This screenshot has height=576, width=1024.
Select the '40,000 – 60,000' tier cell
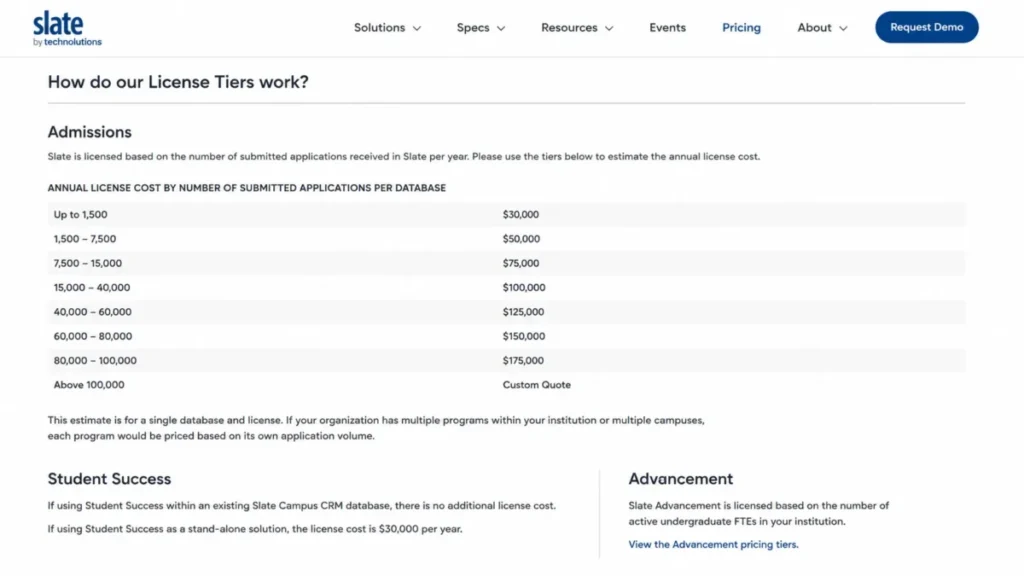click(x=92, y=312)
